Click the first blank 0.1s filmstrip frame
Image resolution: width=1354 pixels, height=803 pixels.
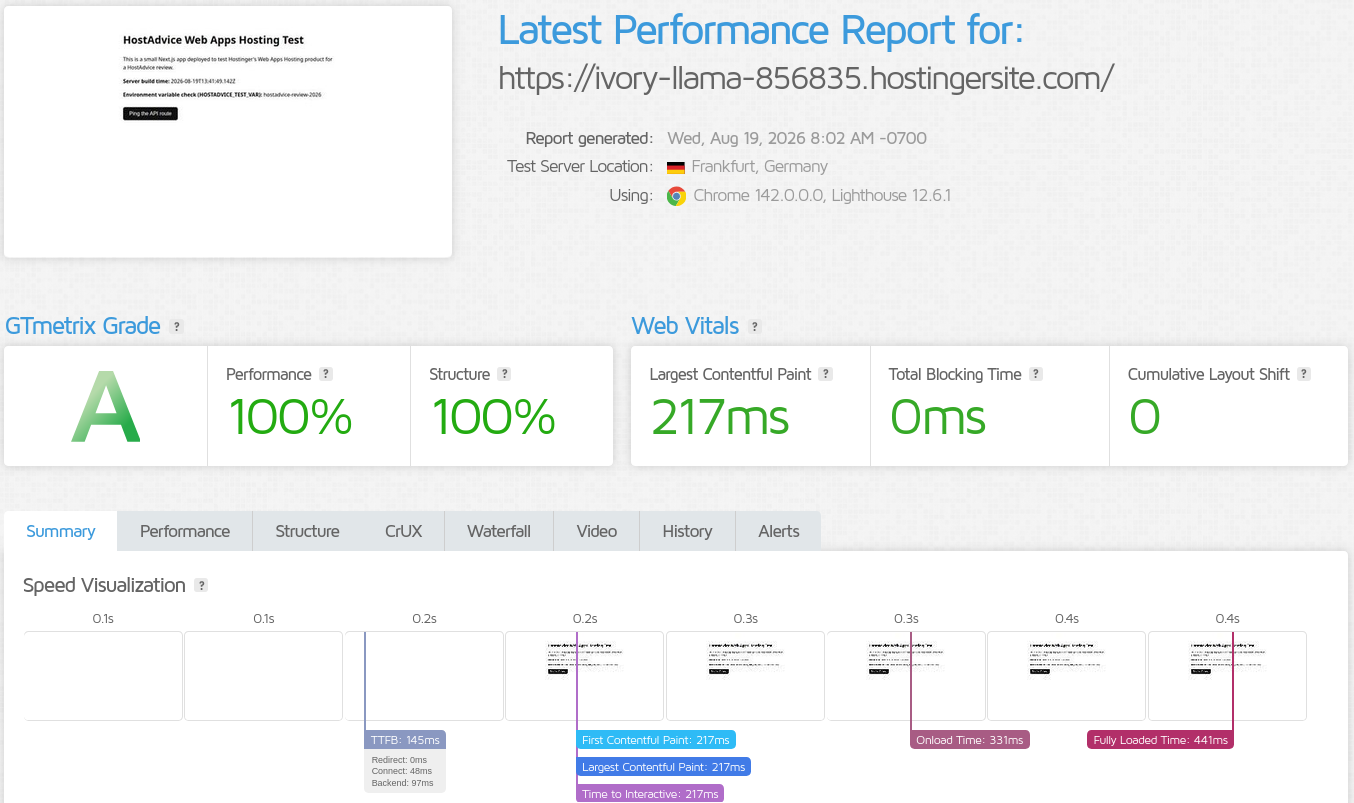pos(103,676)
